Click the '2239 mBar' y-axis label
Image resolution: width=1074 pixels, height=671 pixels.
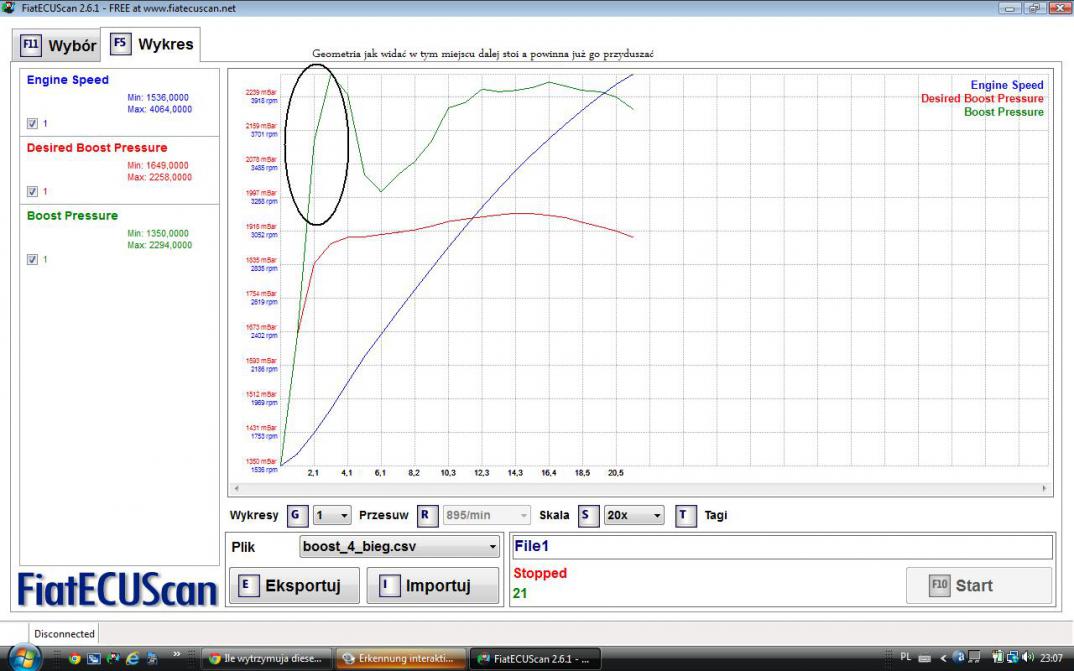tap(262, 92)
